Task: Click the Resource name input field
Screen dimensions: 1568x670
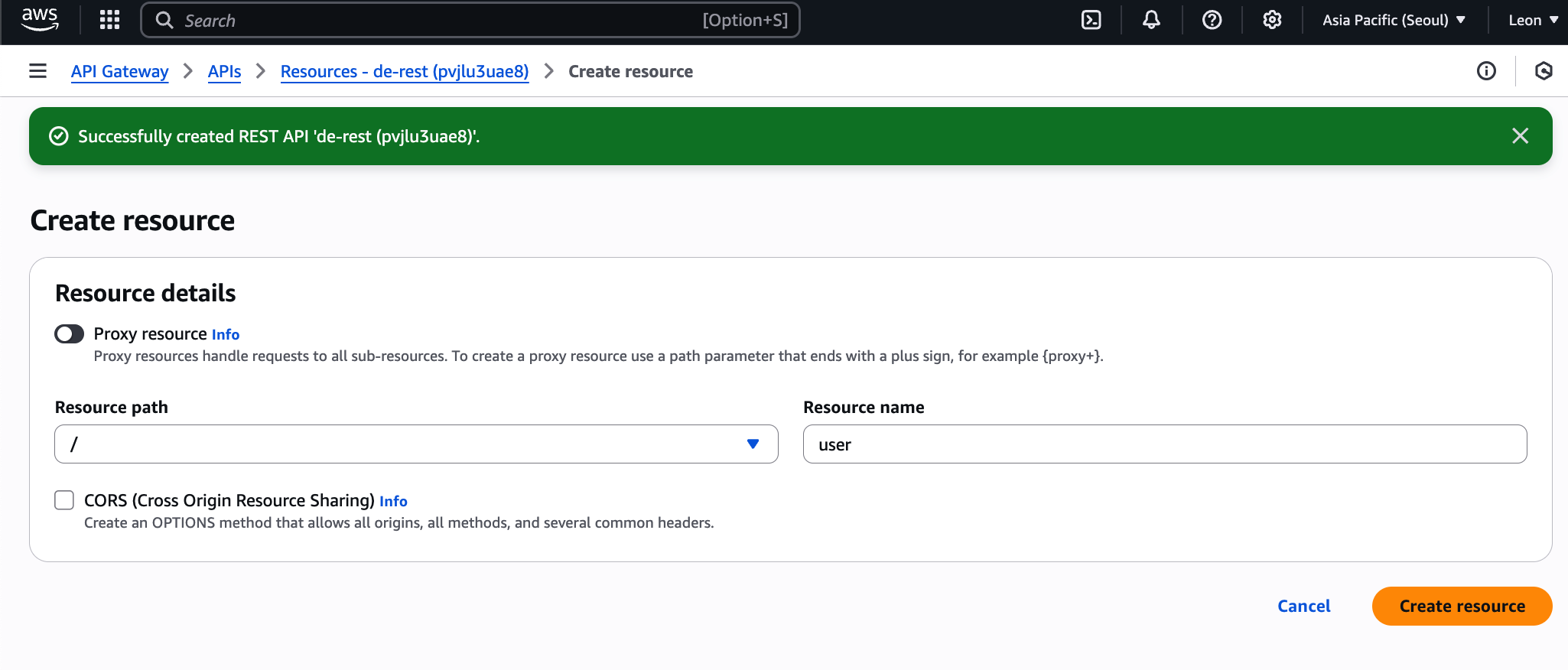Action: point(1164,444)
